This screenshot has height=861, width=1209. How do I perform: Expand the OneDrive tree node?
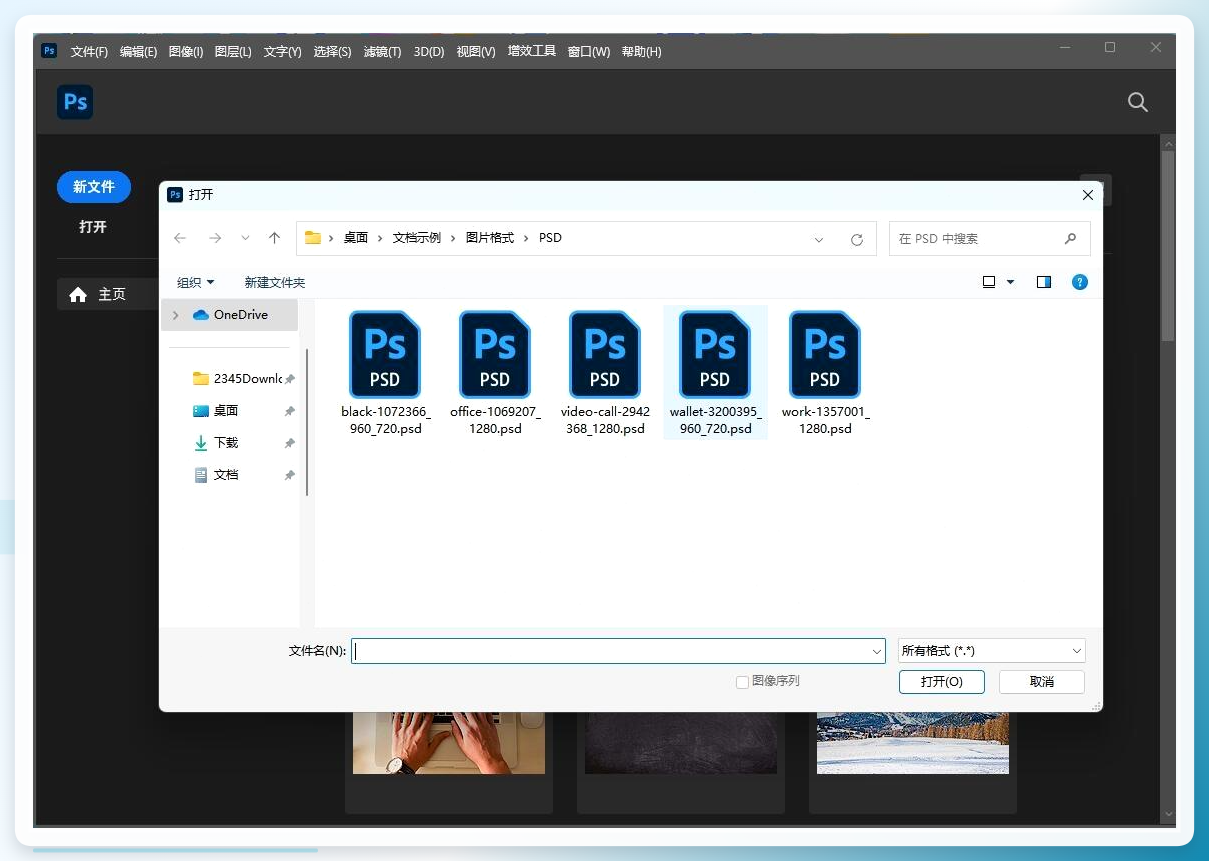[x=176, y=315]
